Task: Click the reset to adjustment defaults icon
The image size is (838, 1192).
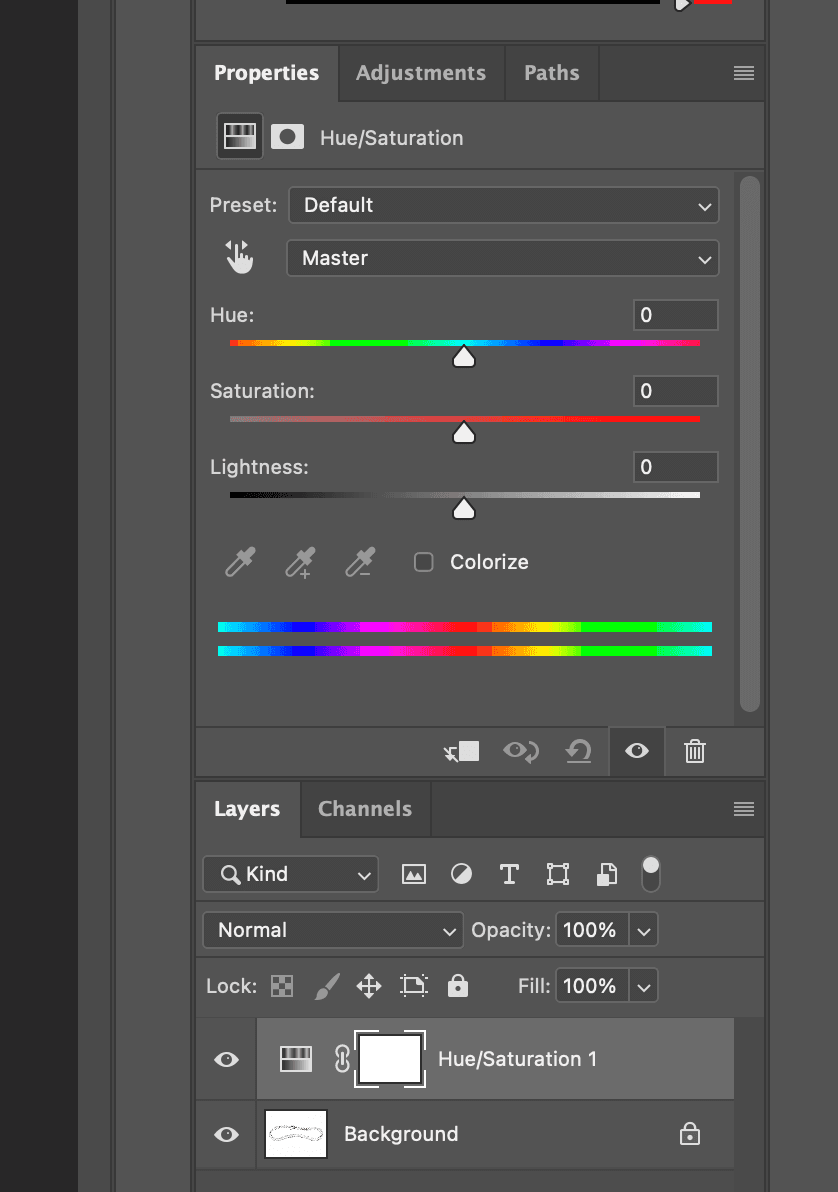Action: 578,751
